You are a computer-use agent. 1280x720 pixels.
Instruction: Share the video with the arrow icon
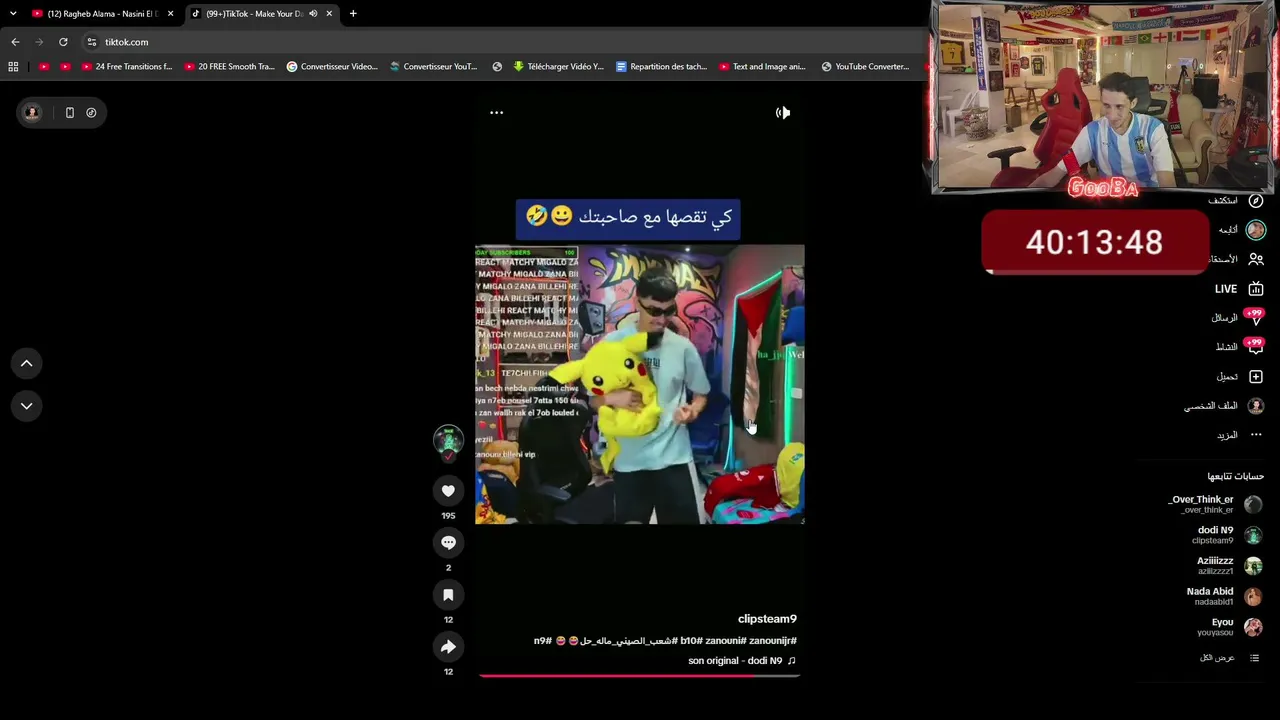pyautogui.click(x=448, y=647)
